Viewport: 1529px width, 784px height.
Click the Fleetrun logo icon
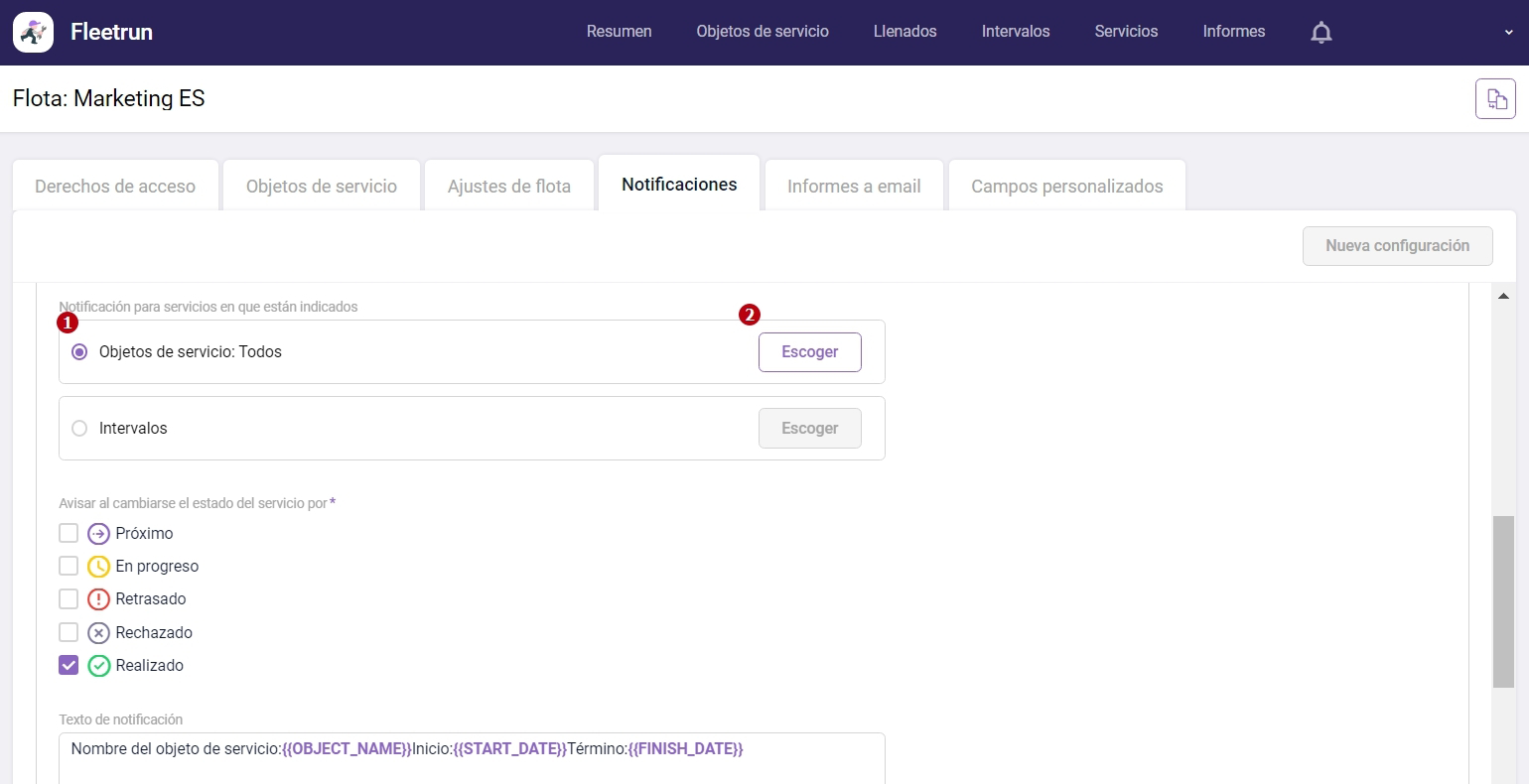click(x=33, y=32)
